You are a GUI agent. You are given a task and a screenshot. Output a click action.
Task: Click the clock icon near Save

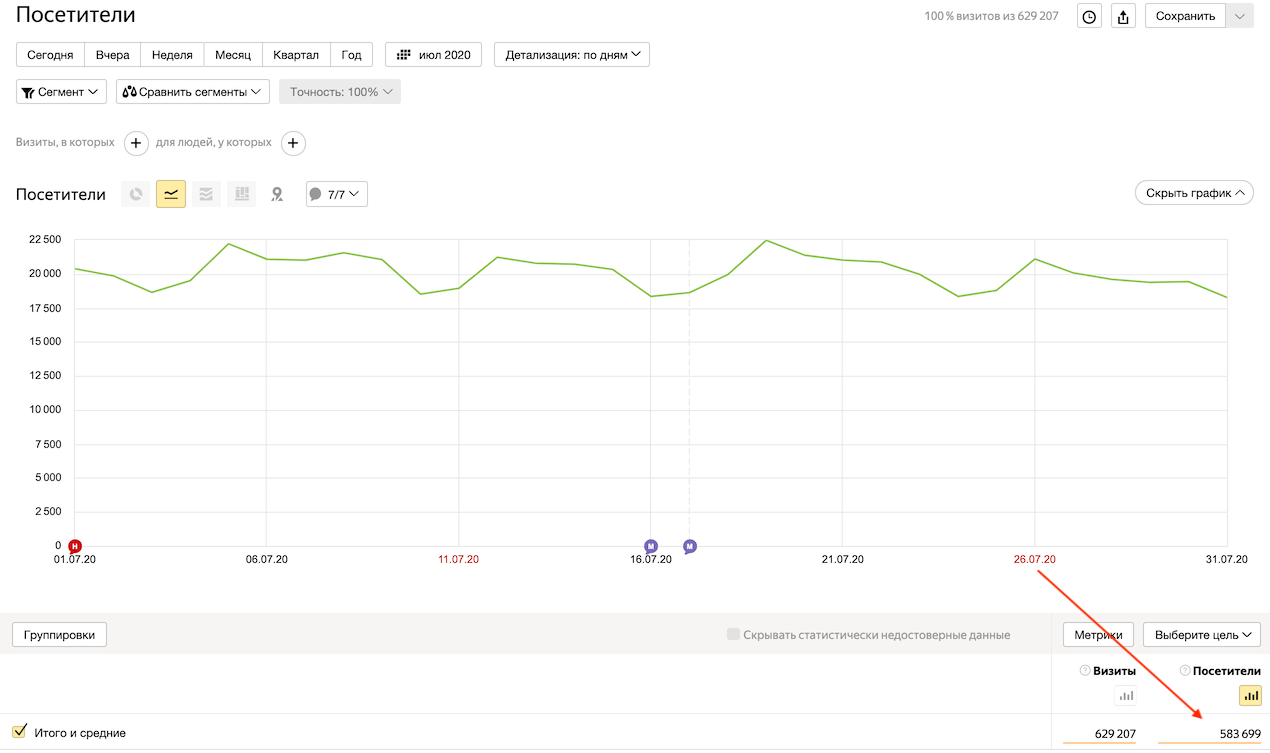(1089, 16)
